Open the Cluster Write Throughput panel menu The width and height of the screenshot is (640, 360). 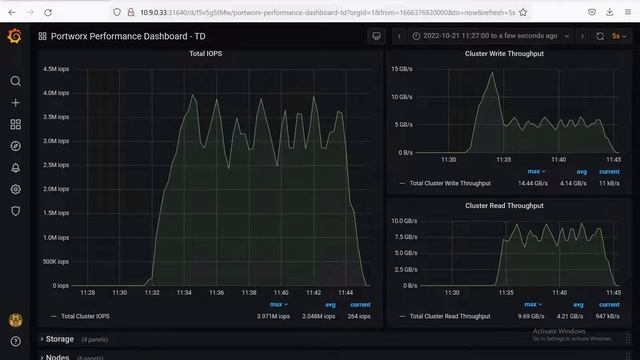click(504, 53)
